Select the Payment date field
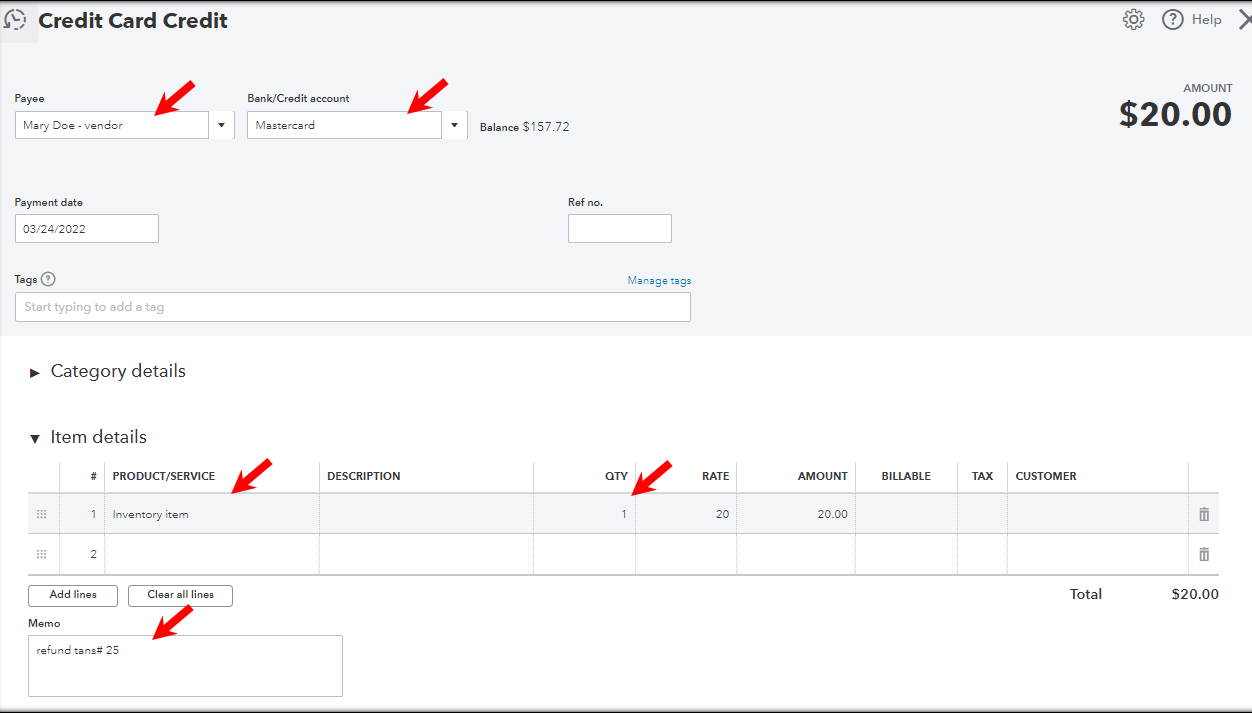 pos(86,228)
